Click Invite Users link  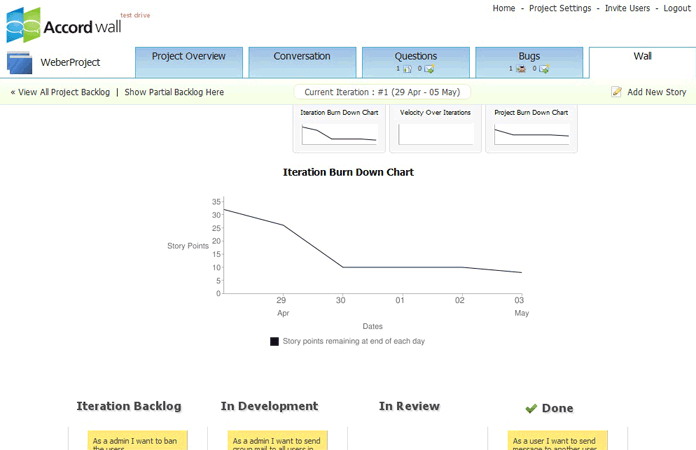(627, 8)
